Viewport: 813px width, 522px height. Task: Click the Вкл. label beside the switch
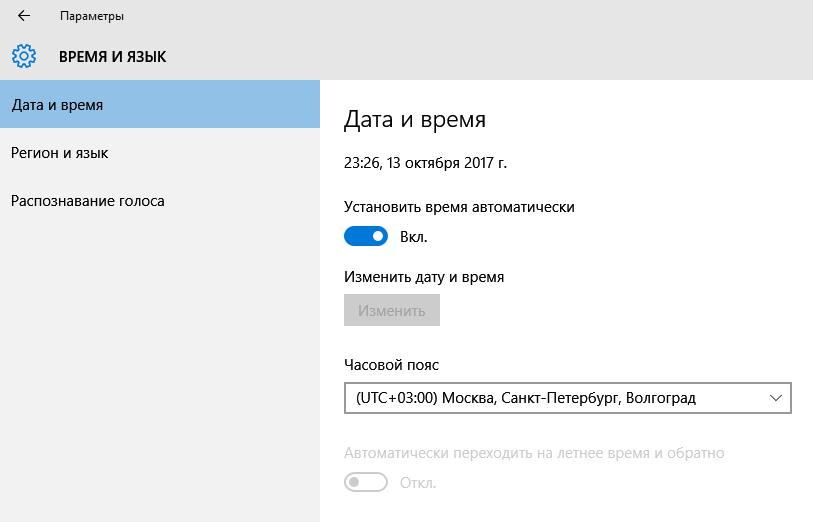point(413,237)
